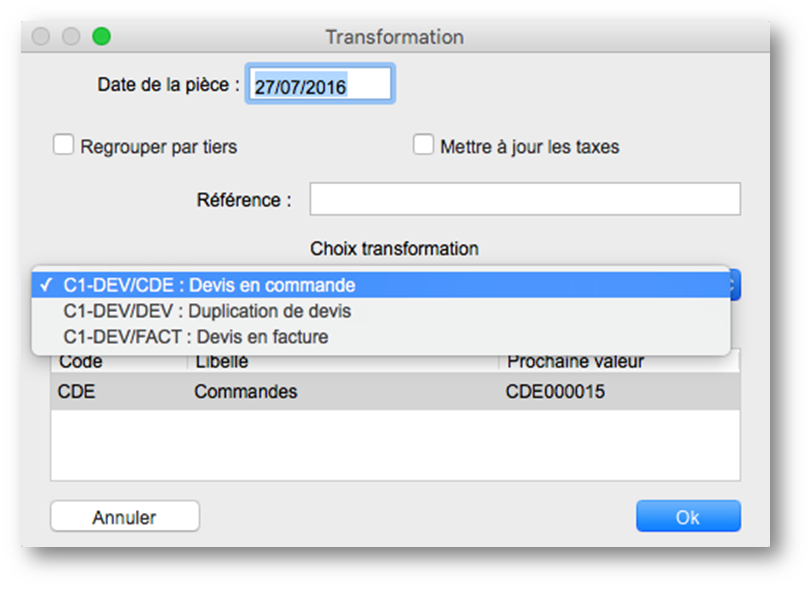Click the Prochaine valeur column header
Viewport: 812px width, 589px height.
tap(575, 362)
